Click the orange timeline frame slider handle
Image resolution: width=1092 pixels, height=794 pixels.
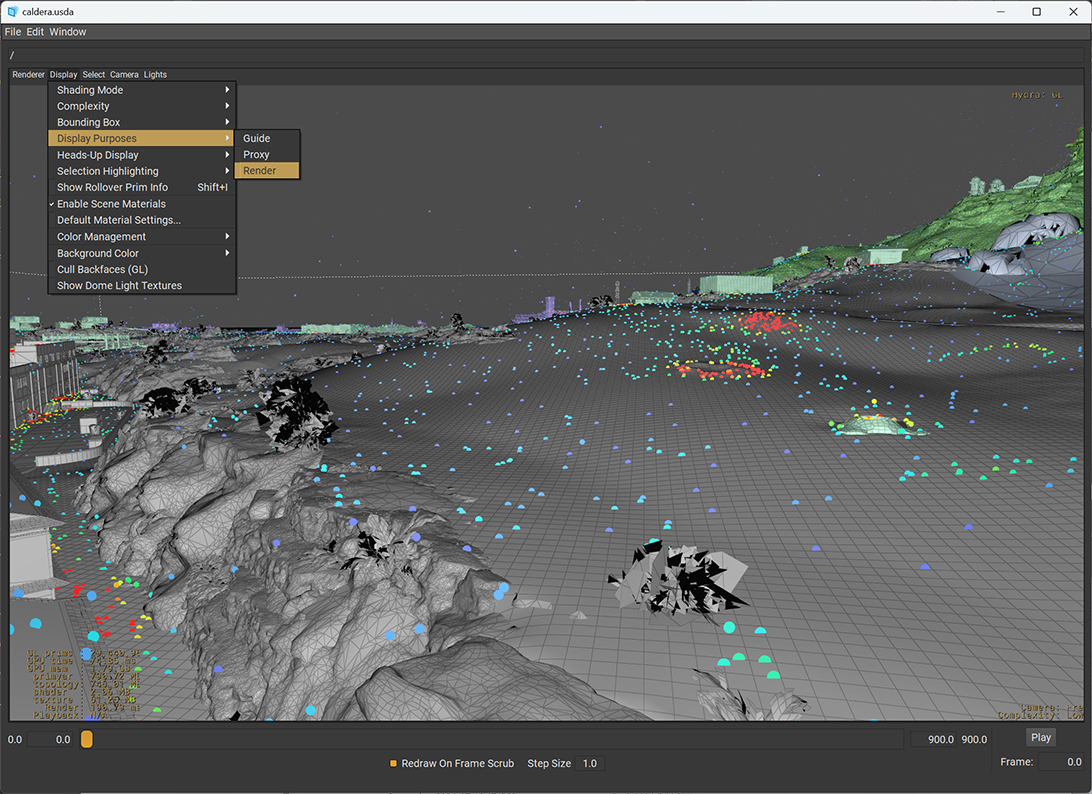87,739
